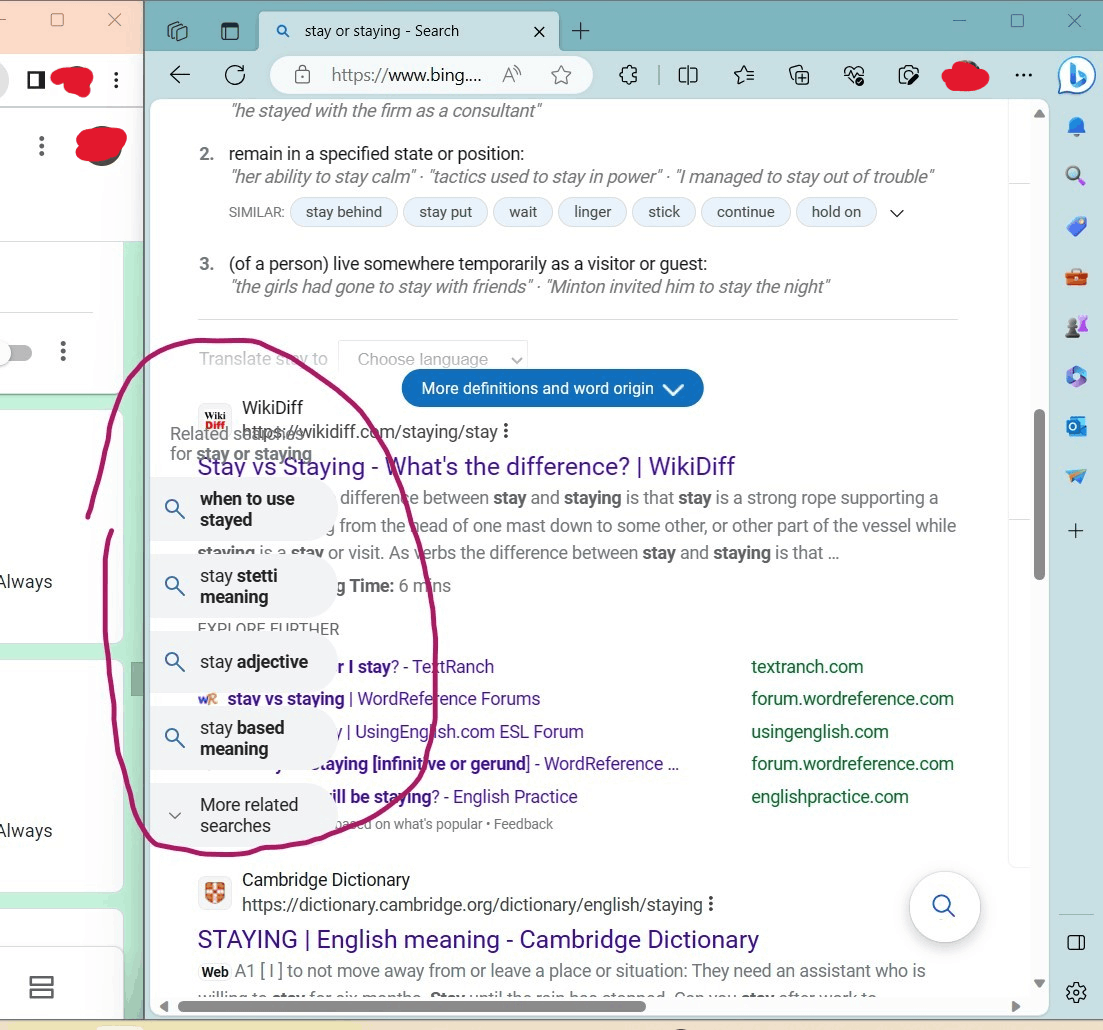Open notifications bell in sidebar
Screen dimensions: 1103x1030
tap(1076, 126)
